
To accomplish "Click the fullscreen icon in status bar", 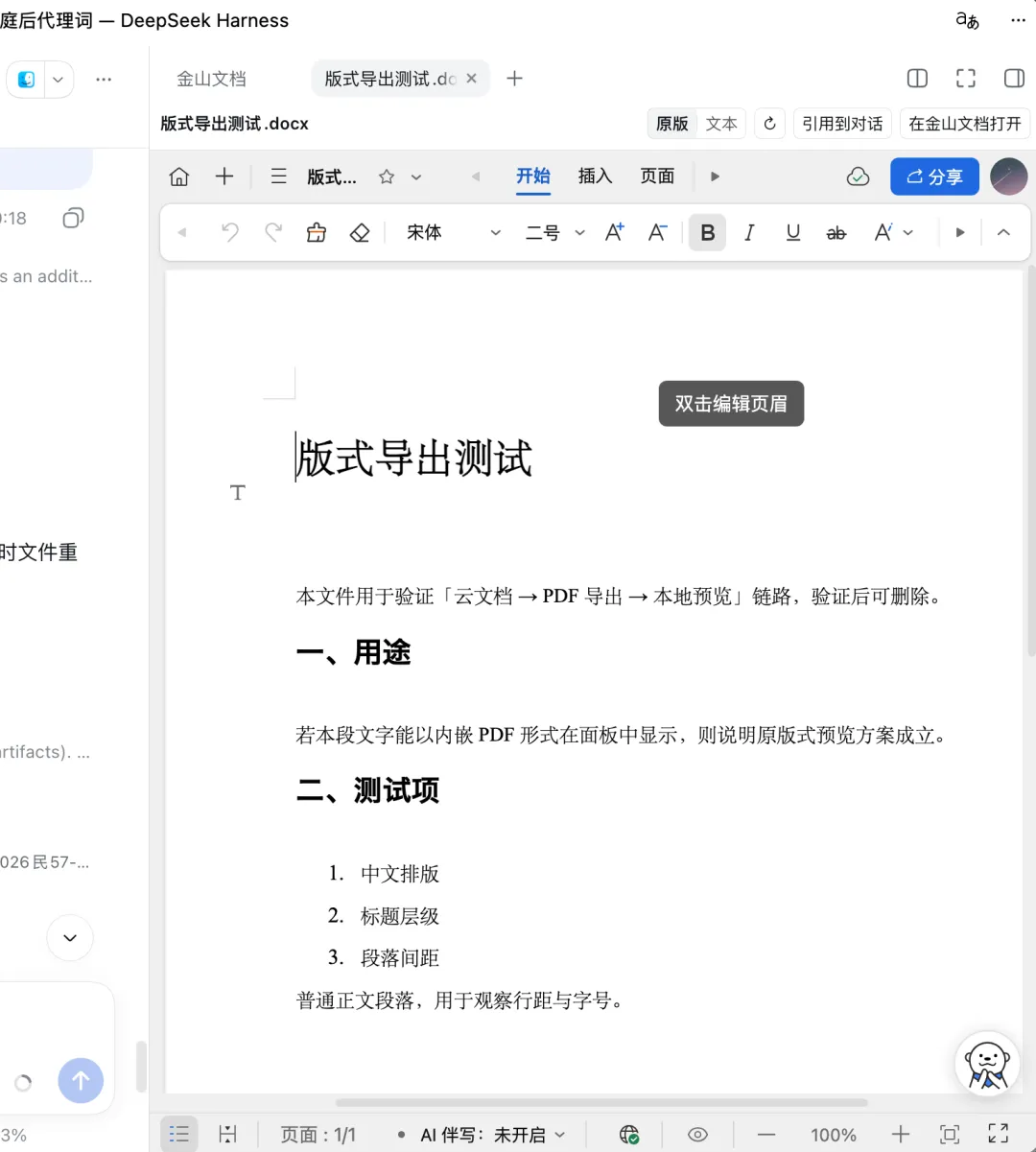I will click(x=998, y=1135).
